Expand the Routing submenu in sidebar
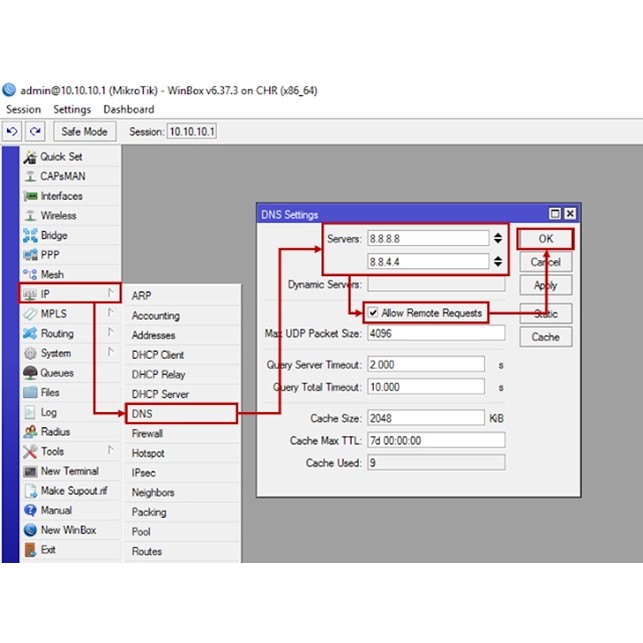 coord(57,334)
